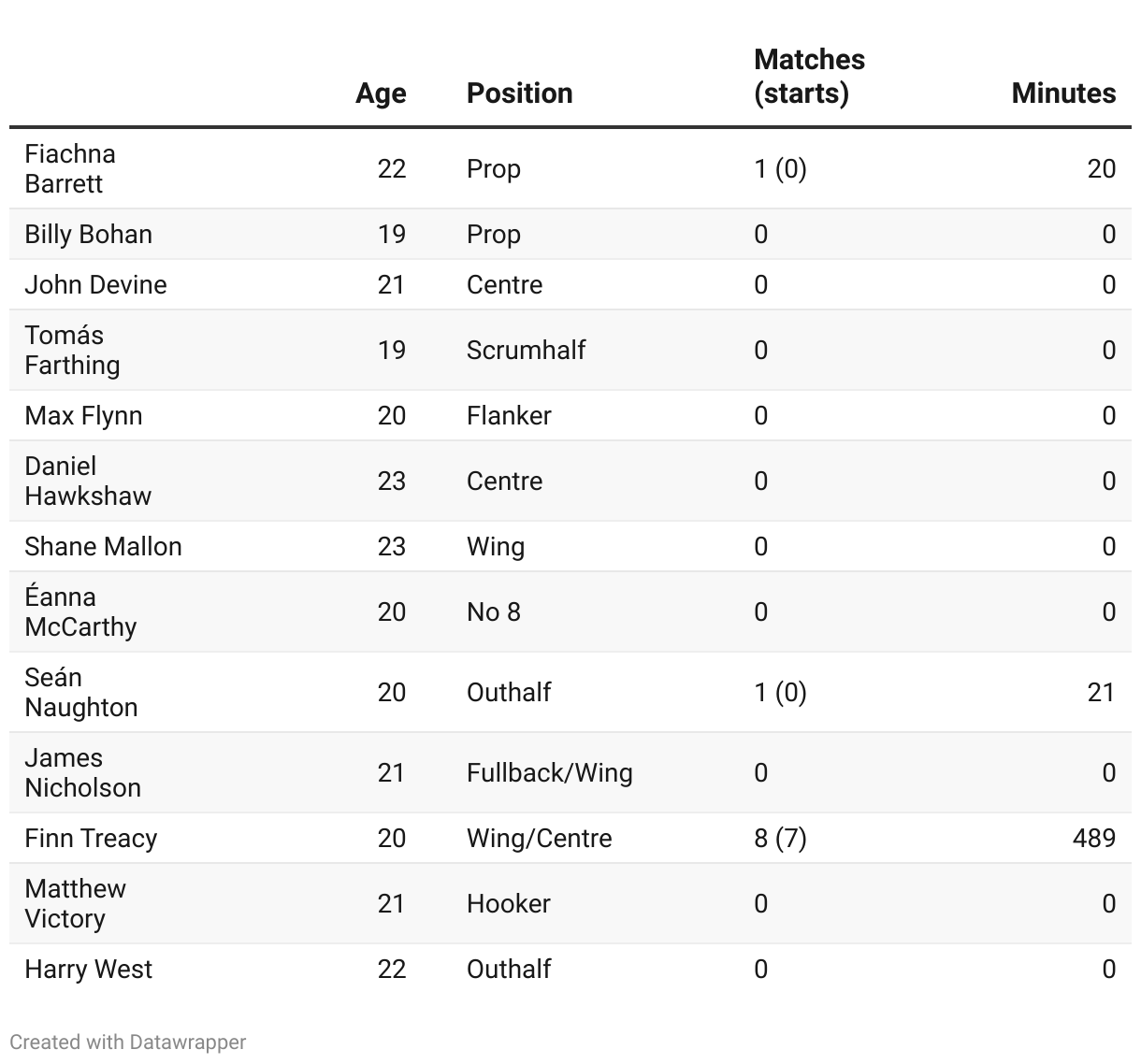Viewport: 1141px width, 1064px height.
Task: Select James Nicholson's name cell
Action: (x=82, y=772)
